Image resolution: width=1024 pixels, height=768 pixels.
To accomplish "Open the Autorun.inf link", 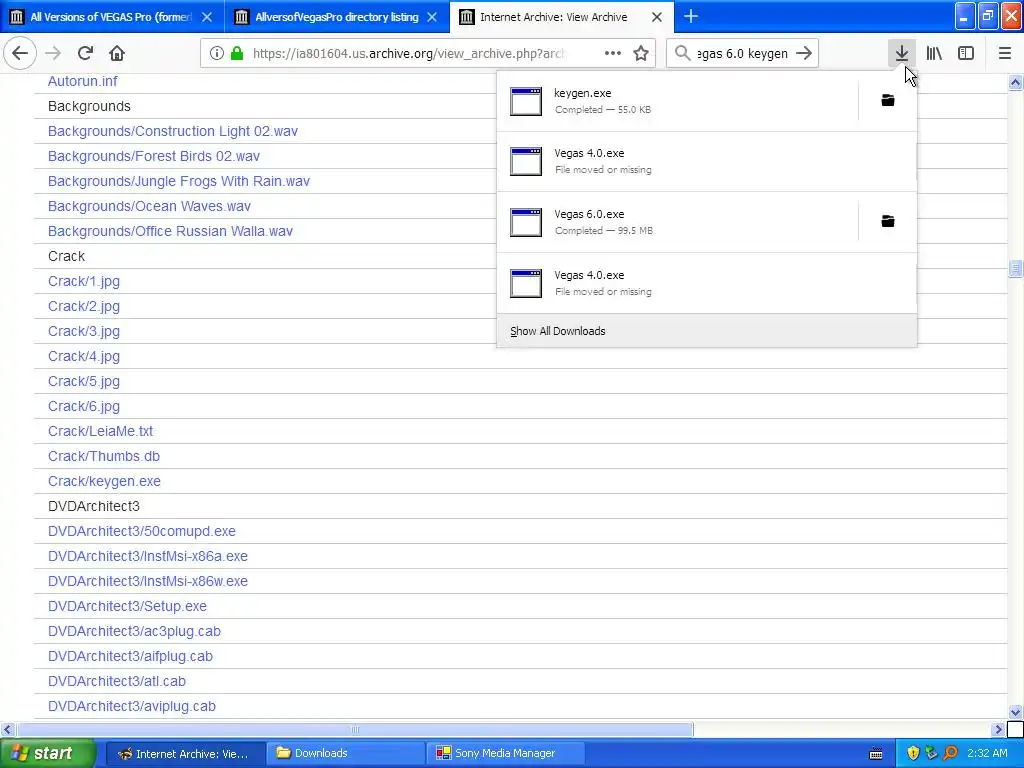I will (x=82, y=81).
